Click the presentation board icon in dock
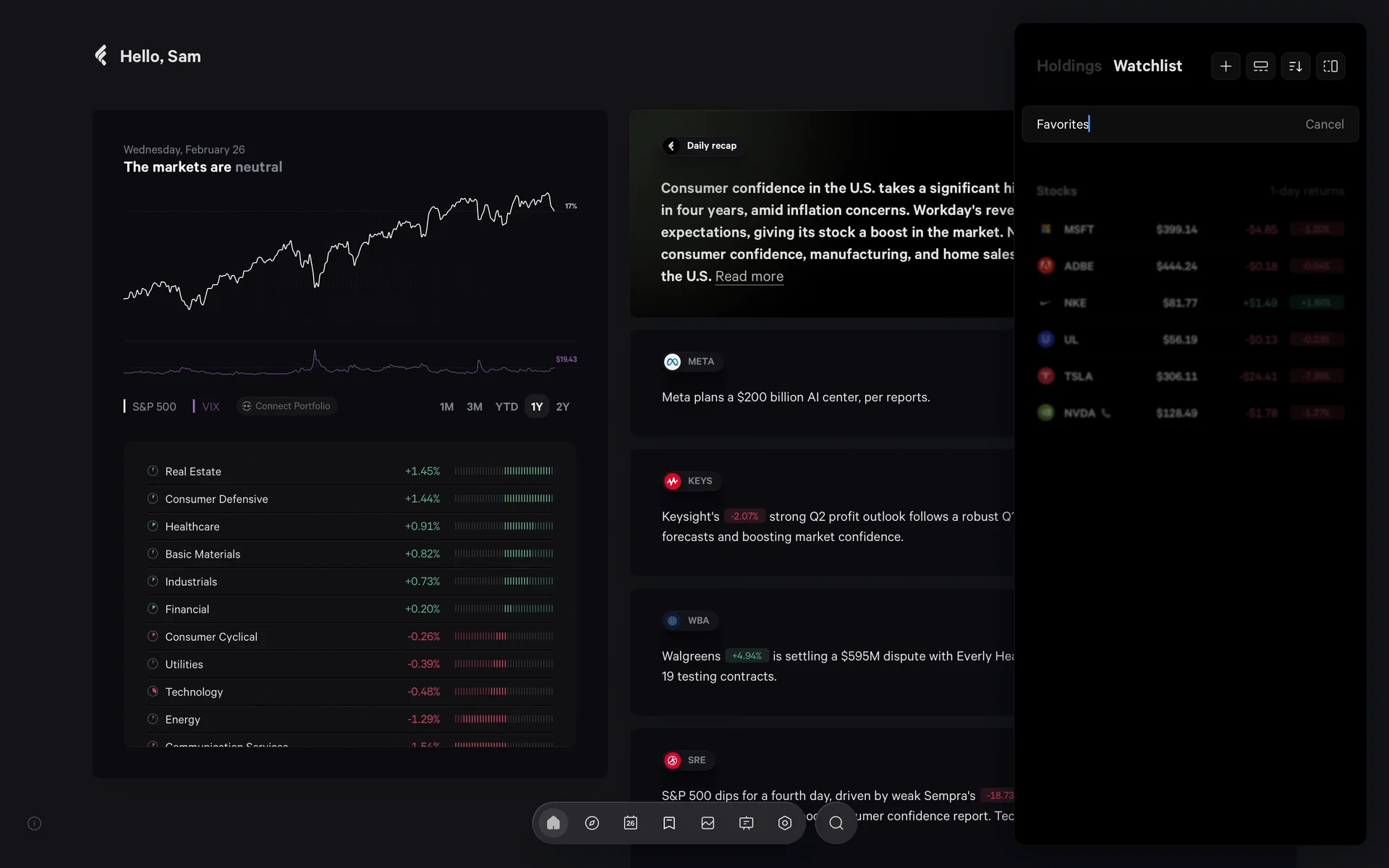Viewport: 1389px width, 868px height. point(746,823)
